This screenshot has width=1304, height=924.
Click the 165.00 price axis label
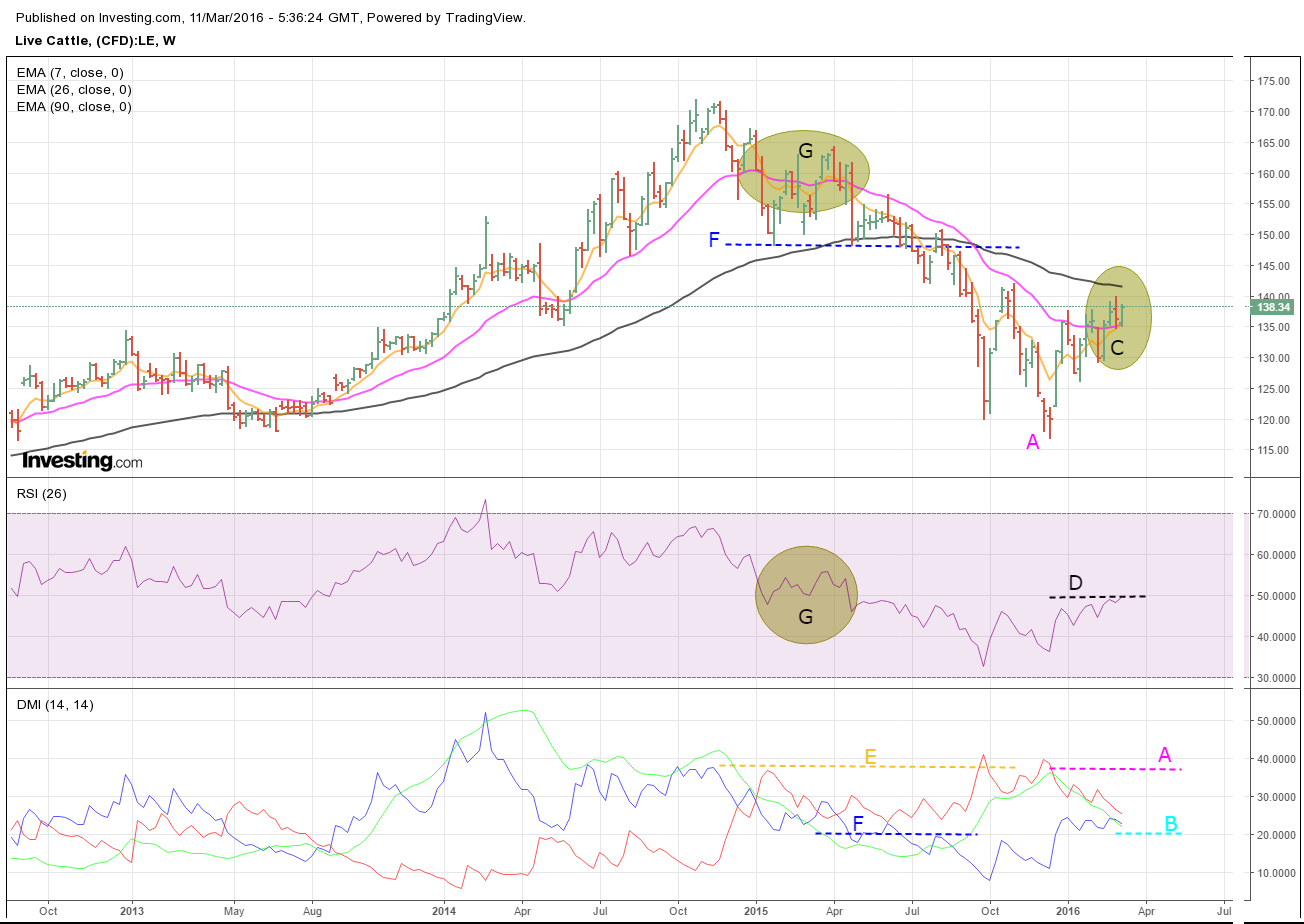1275,143
